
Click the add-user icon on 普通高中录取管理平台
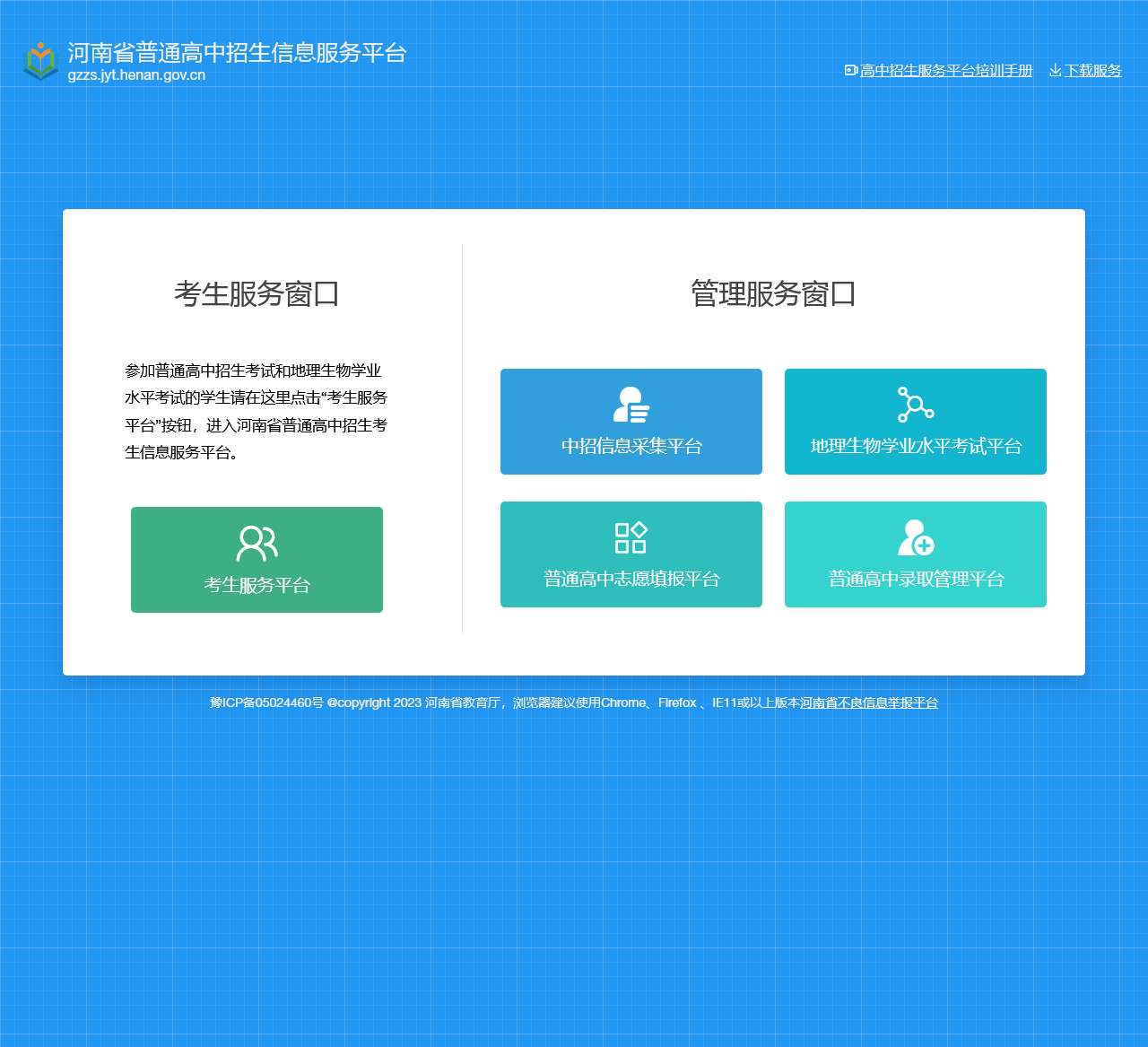click(x=916, y=539)
